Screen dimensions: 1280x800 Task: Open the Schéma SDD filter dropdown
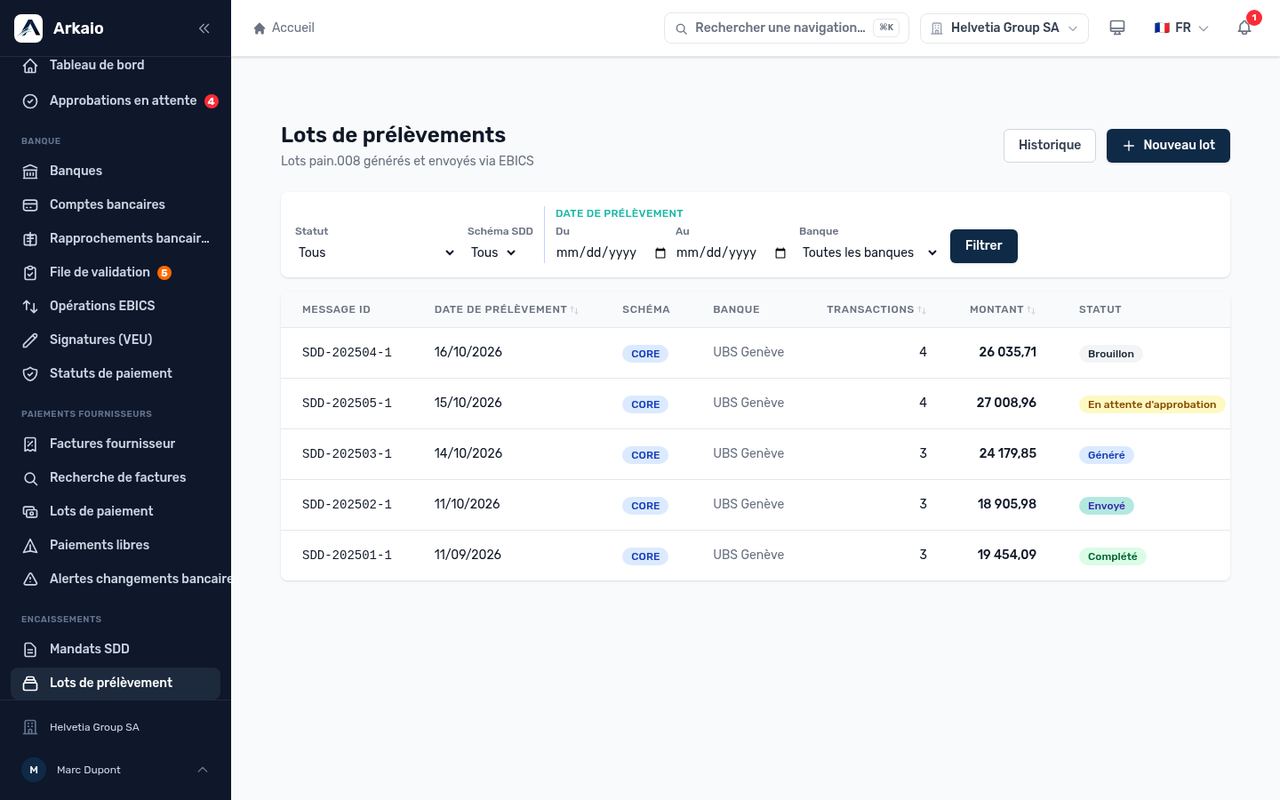(494, 253)
